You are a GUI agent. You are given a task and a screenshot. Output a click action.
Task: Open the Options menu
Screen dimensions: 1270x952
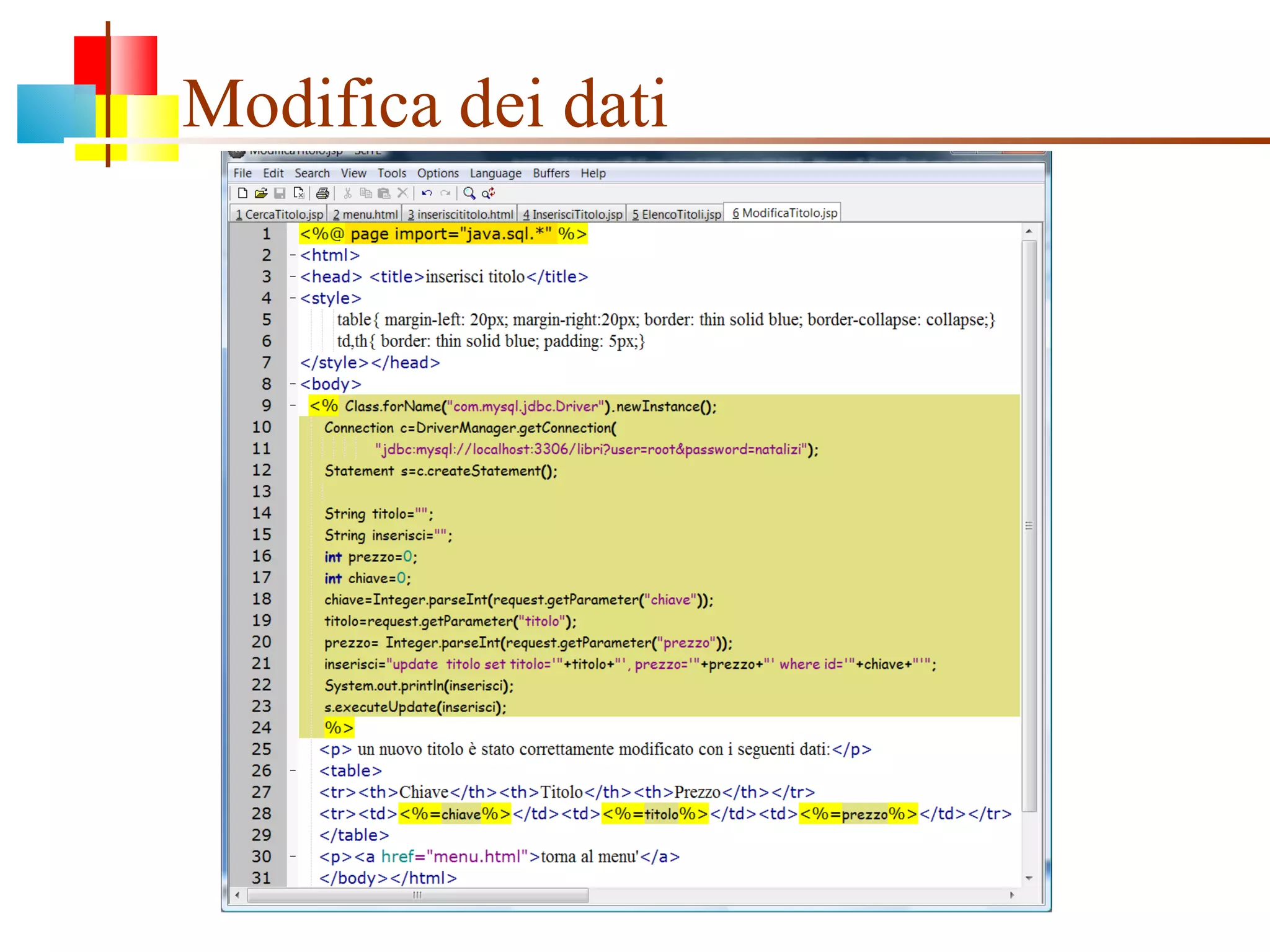click(x=438, y=174)
